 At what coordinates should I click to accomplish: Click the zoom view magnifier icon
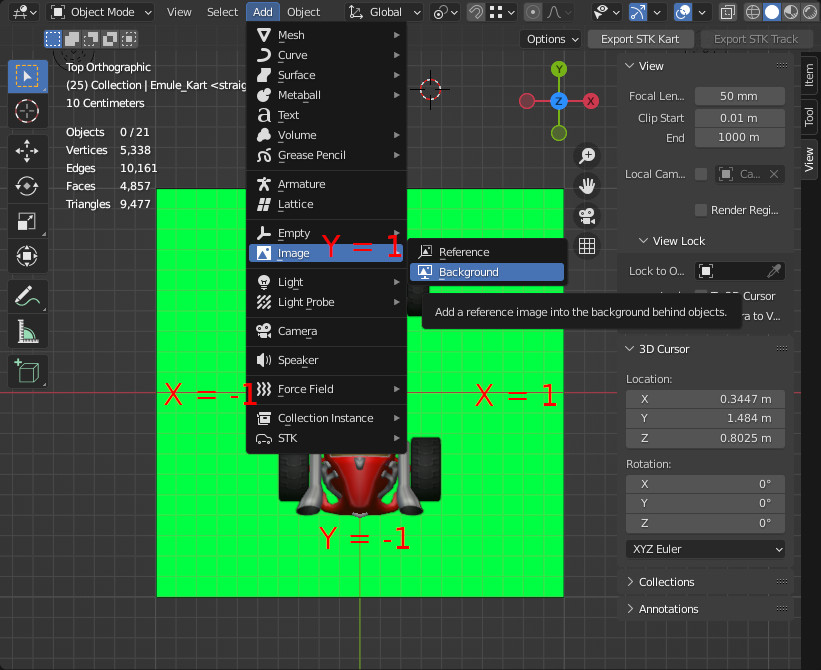pos(587,155)
